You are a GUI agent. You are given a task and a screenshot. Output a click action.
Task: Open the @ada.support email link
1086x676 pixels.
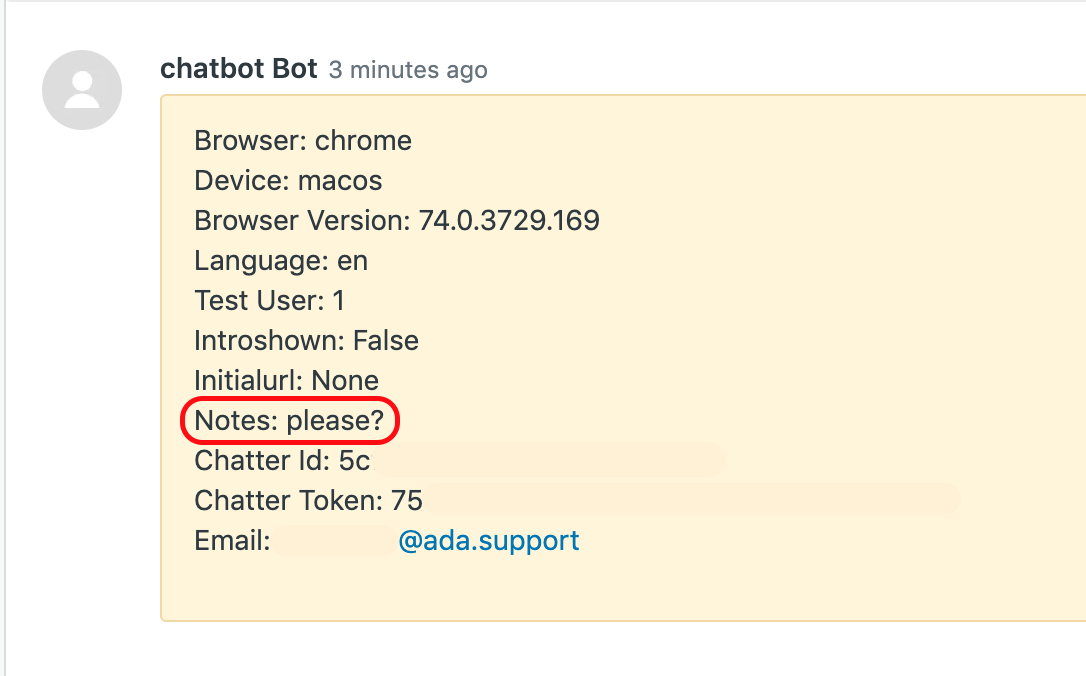pyautogui.click(x=489, y=541)
